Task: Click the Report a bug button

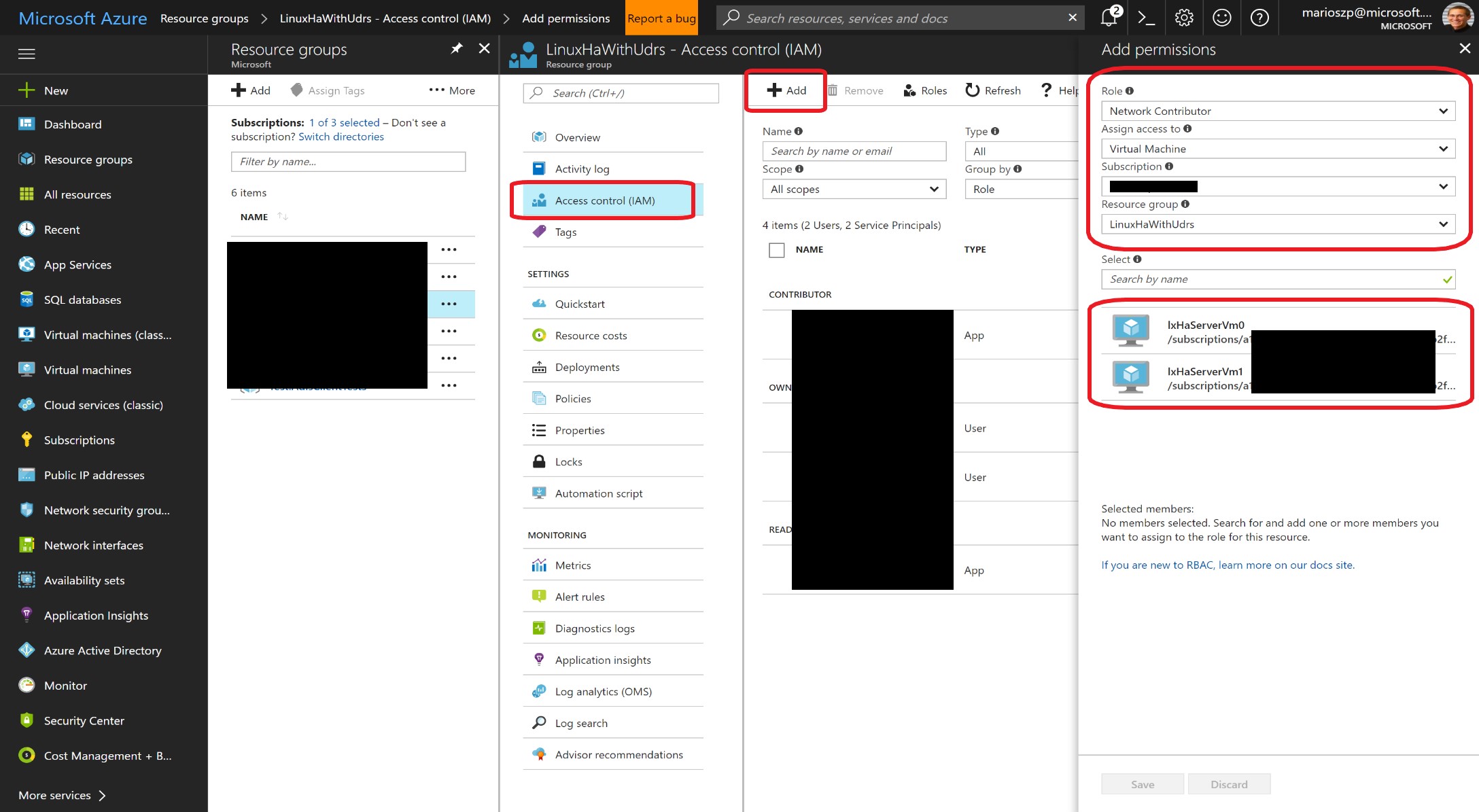Action: [661, 18]
